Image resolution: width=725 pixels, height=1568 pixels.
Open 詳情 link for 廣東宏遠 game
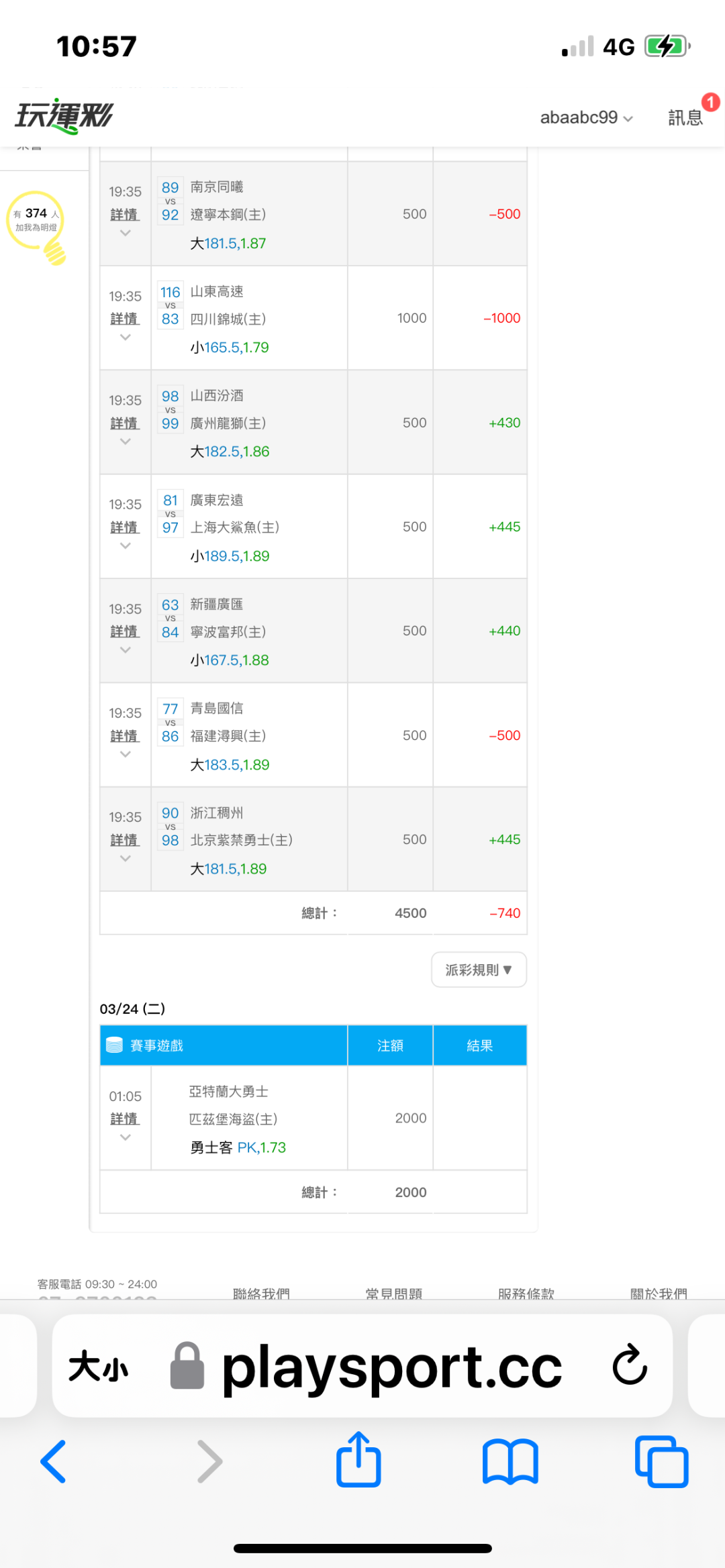pyautogui.click(x=125, y=527)
